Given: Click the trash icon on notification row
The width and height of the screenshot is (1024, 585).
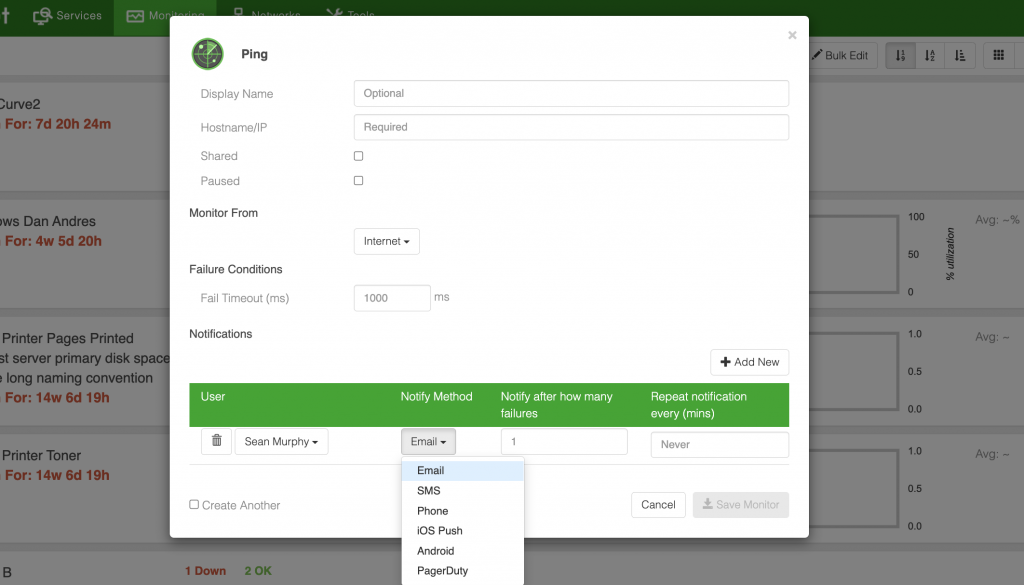Looking at the screenshot, I should pos(216,441).
